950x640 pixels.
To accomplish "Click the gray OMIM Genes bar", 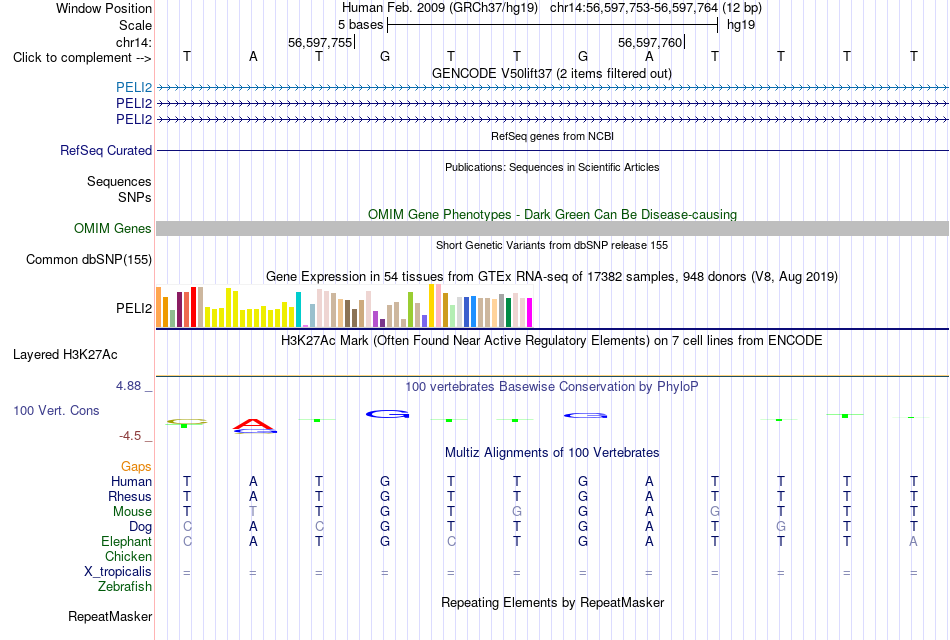I will coord(552,228).
